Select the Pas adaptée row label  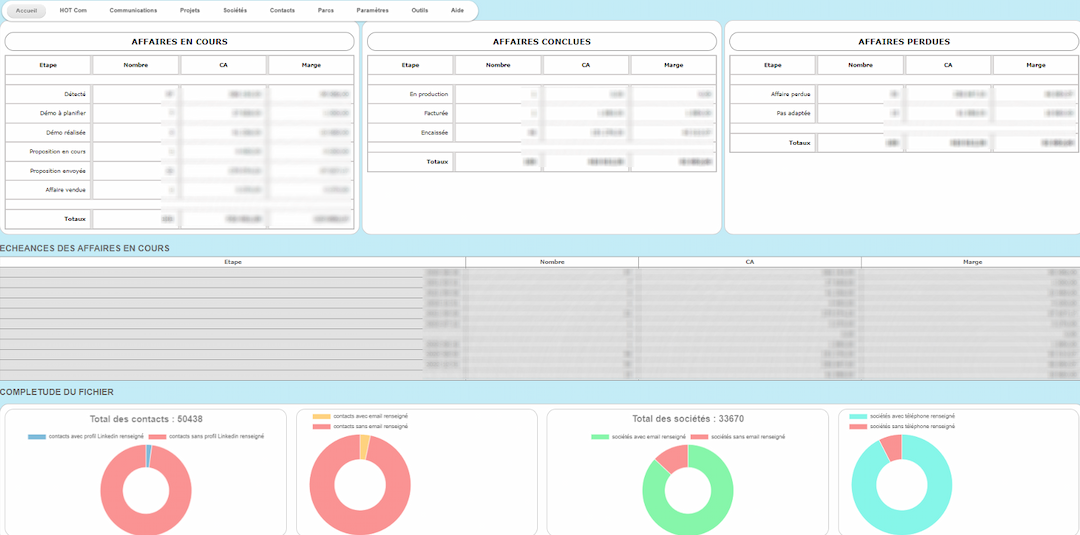click(x=794, y=113)
